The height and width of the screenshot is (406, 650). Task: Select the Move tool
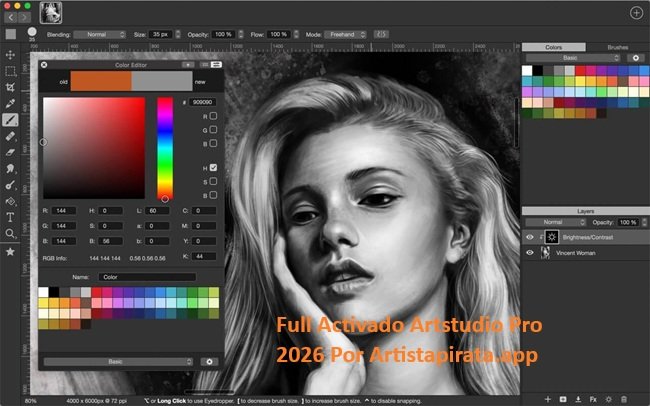pyautogui.click(x=10, y=55)
